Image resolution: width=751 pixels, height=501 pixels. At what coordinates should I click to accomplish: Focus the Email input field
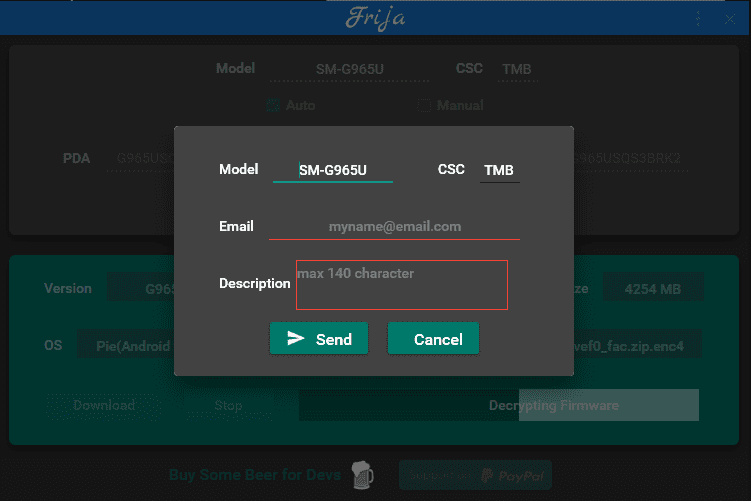click(x=394, y=227)
